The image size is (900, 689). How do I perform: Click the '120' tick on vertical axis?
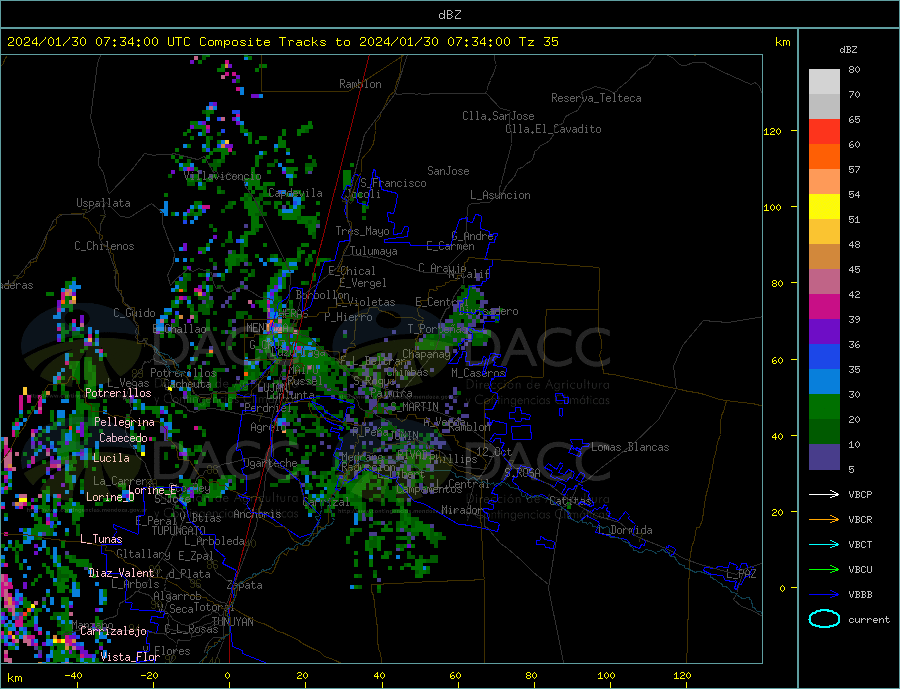773,131
